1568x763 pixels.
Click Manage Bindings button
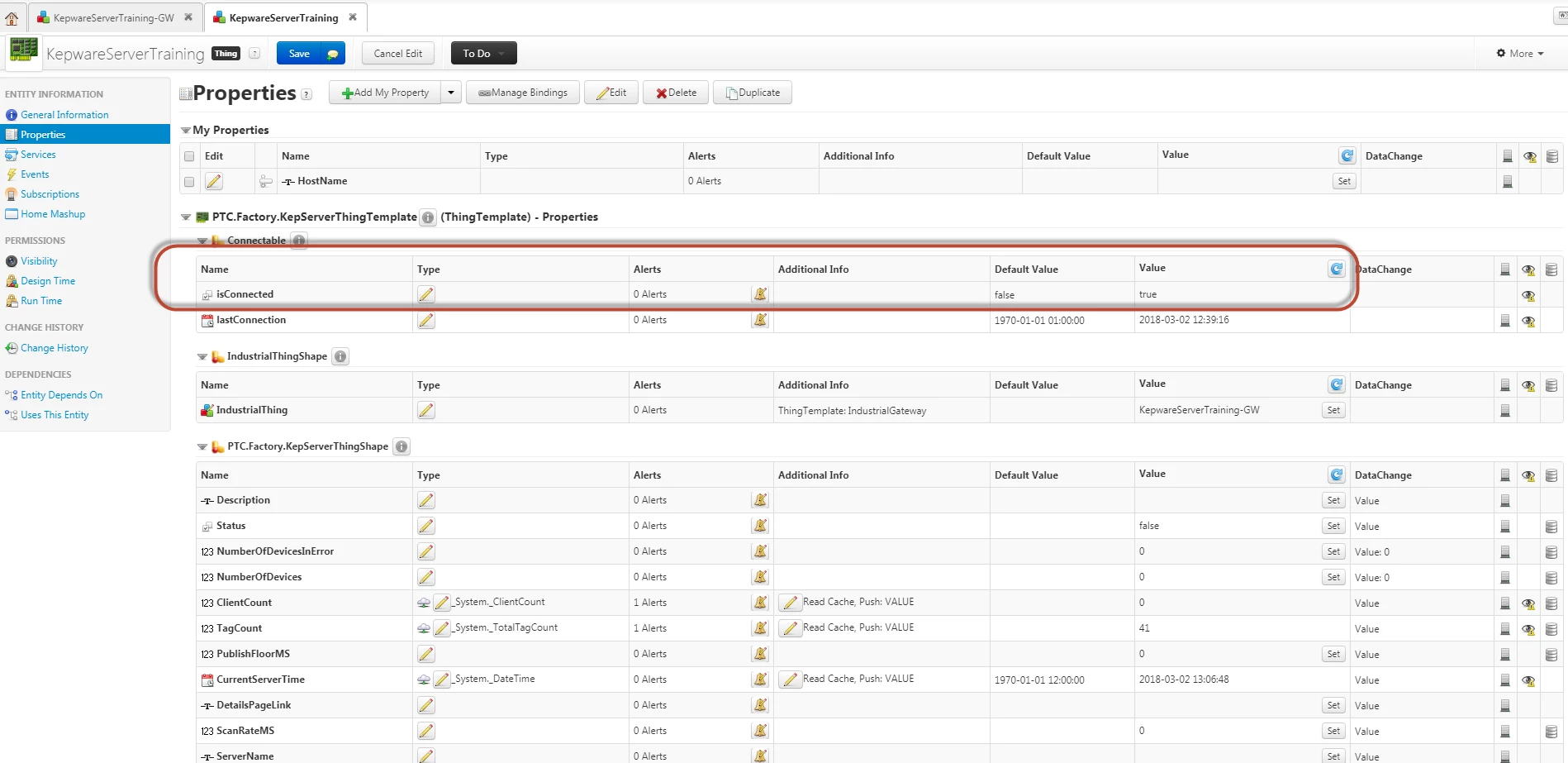point(523,93)
